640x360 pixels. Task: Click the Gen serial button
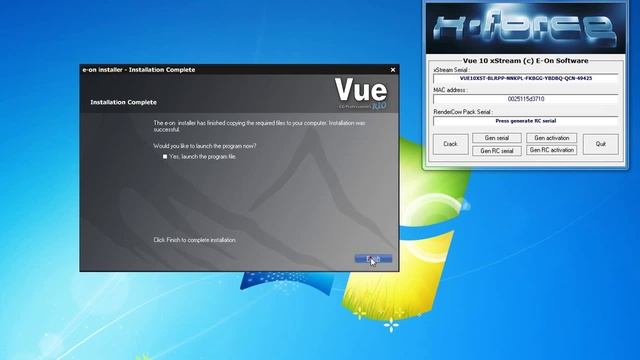pyautogui.click(x=496, y=138)
